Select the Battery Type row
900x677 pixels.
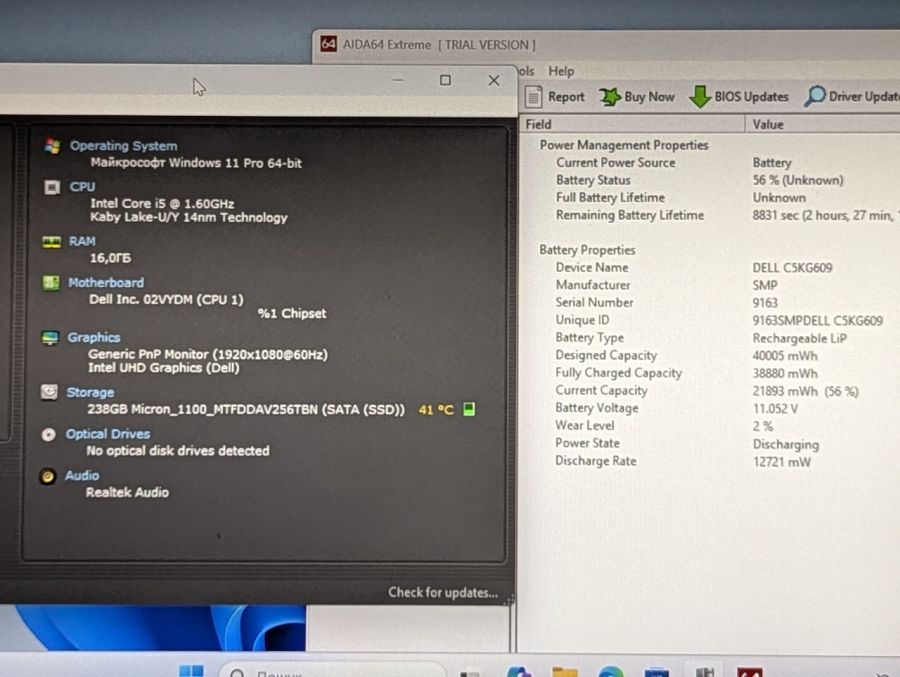point(709,338)
